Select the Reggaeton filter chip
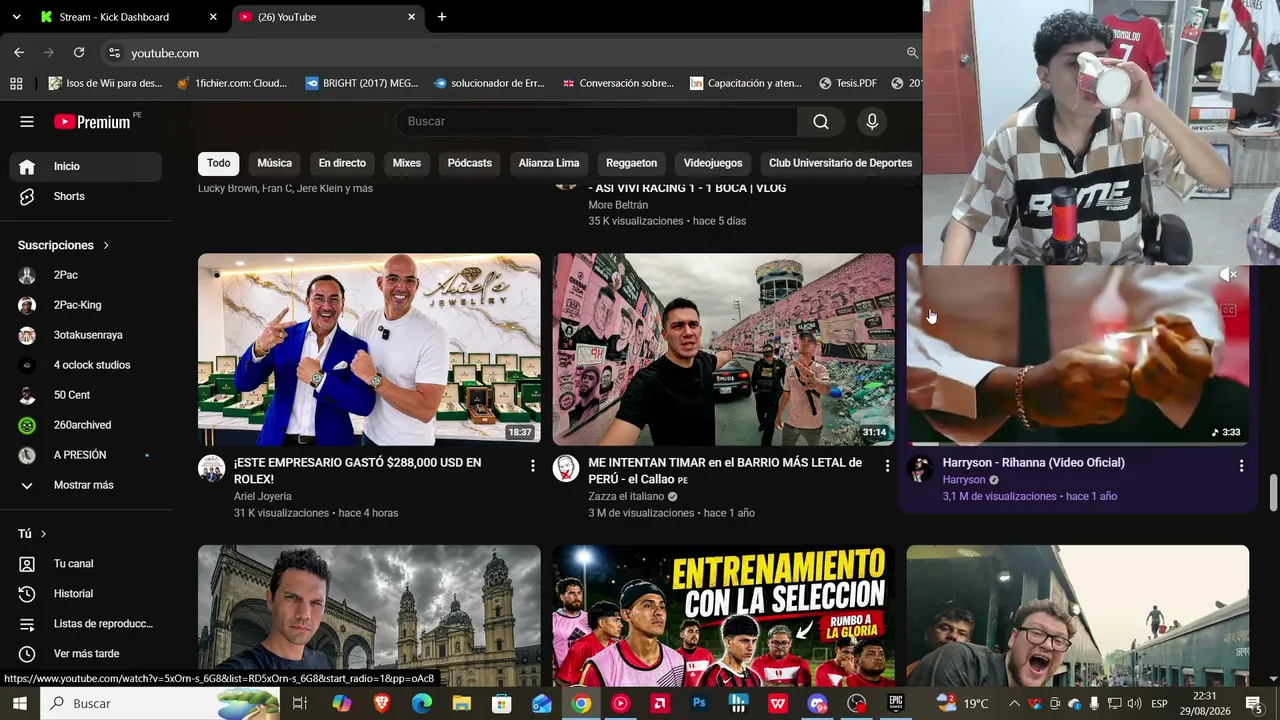This screenshot has height=720, width=1280. click(631, 163)
